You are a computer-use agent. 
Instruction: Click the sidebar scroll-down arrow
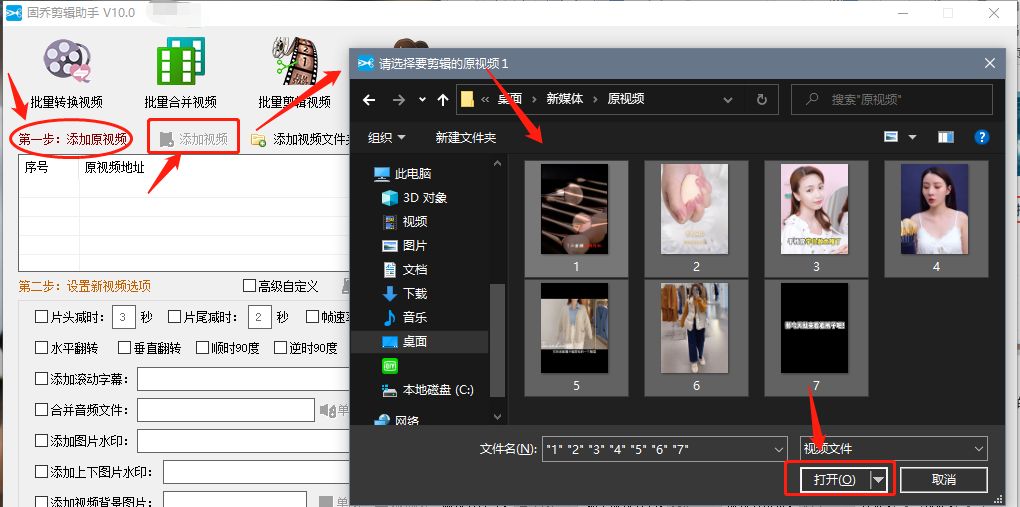(498, 417)
